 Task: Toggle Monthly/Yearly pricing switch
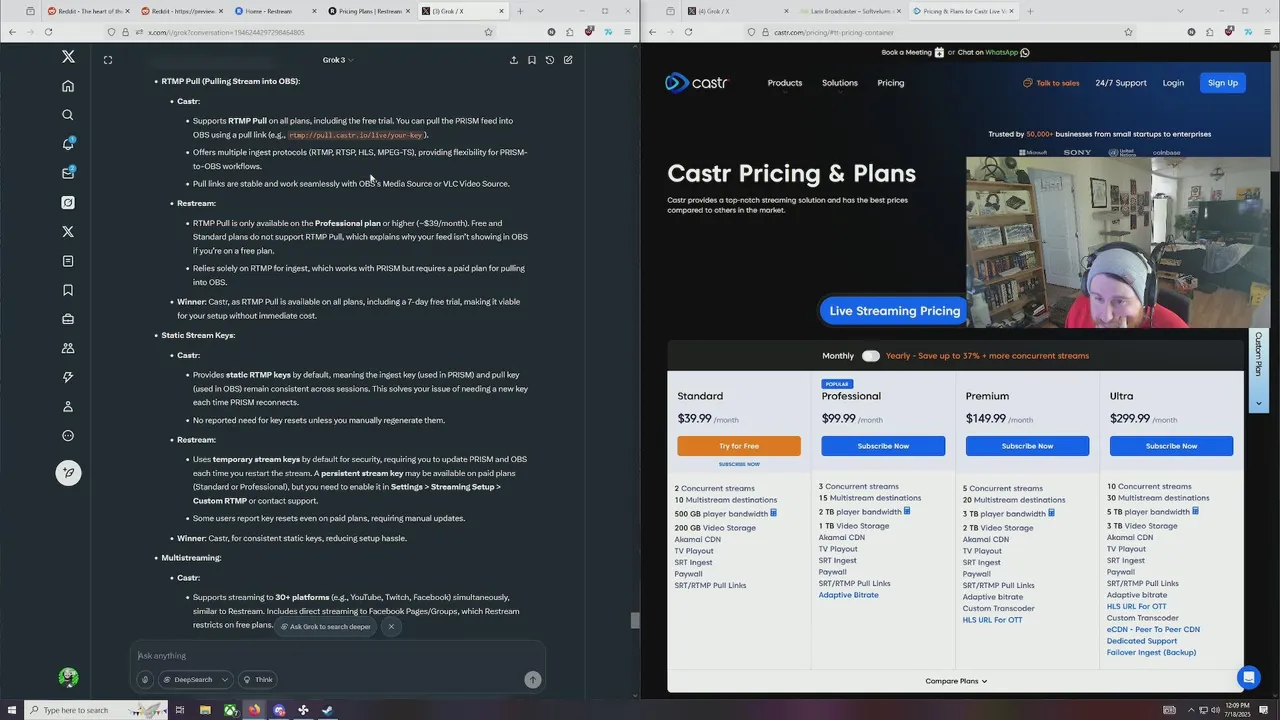point(871,356)
